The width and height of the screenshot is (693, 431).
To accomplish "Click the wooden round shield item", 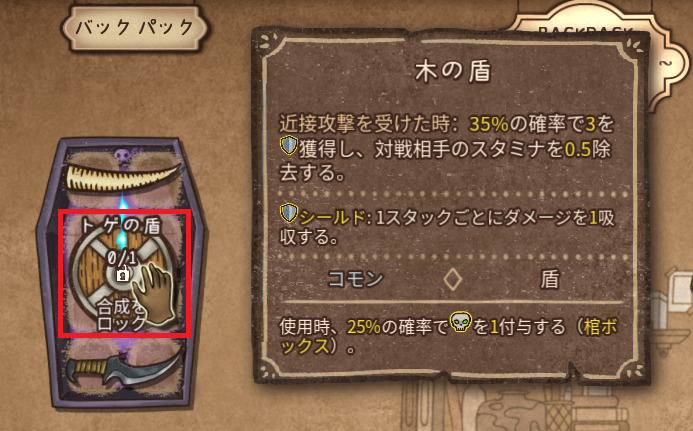I will tap(122, 273).
